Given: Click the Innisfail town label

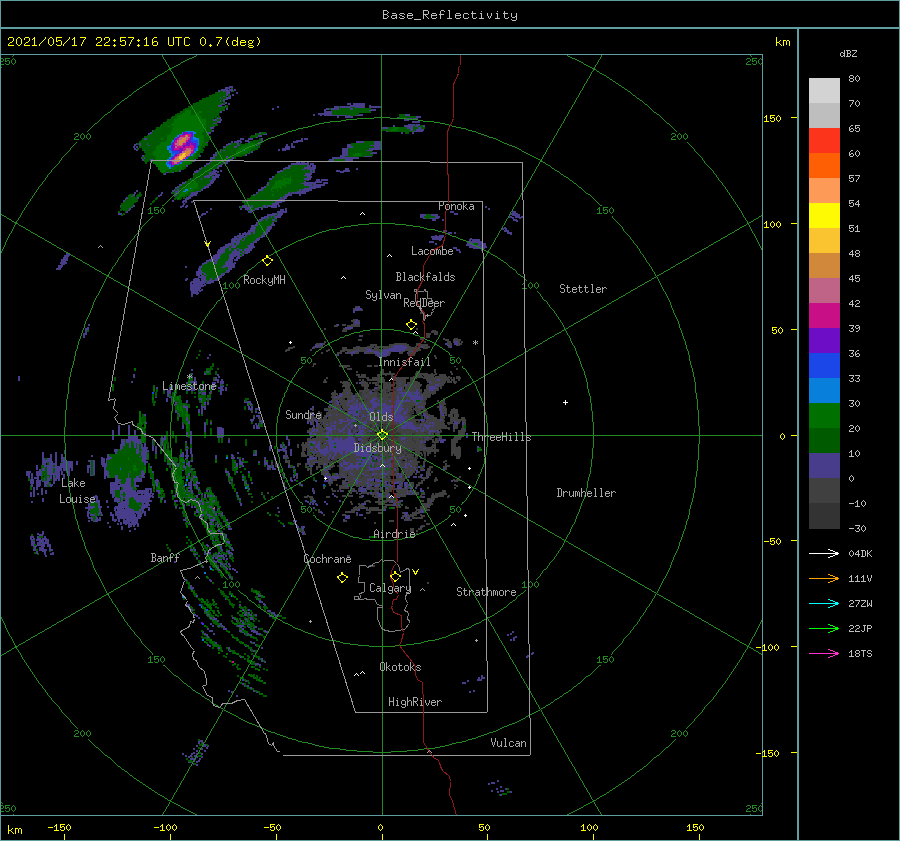Looking at the screenshot, I should click(x=405, y=362).
